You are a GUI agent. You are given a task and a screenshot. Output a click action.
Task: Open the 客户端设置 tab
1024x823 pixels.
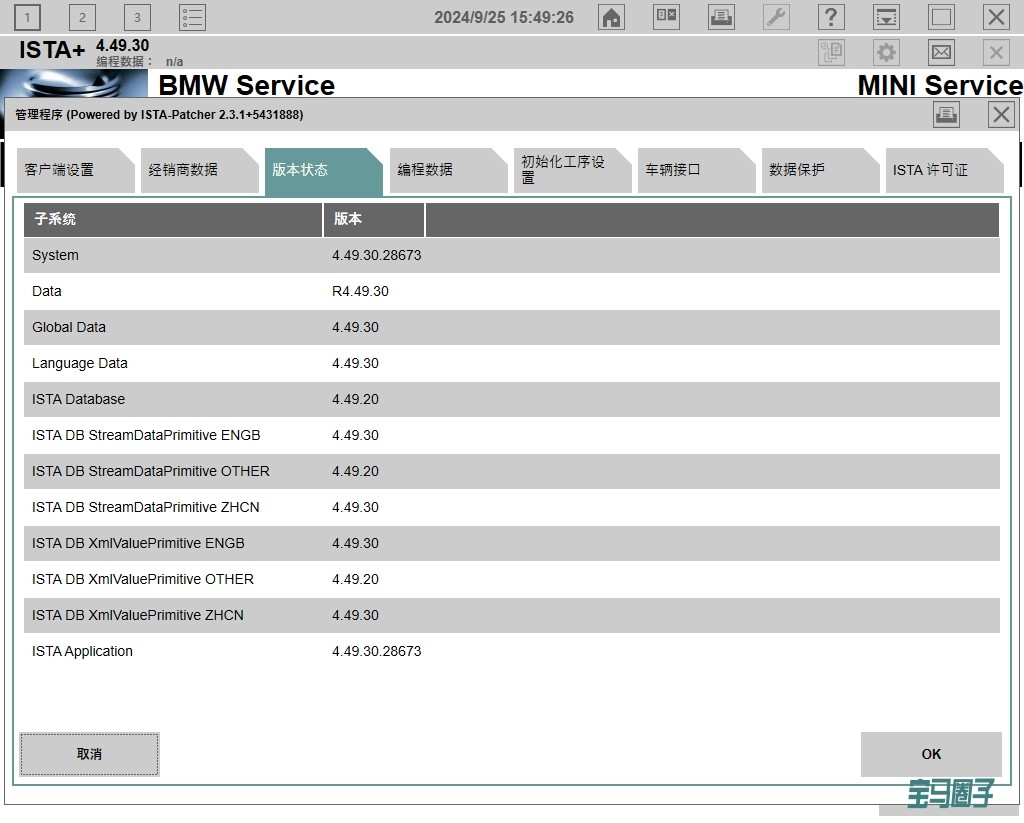tap(70, 170)
